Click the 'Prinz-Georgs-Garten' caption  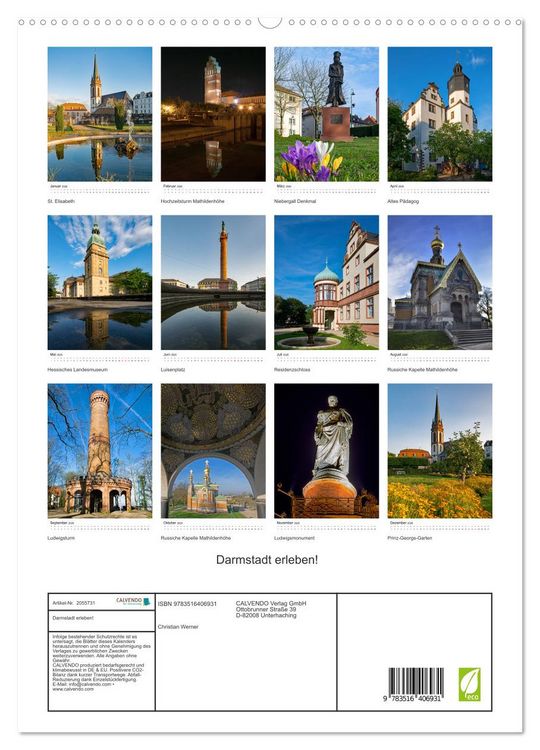410,538
